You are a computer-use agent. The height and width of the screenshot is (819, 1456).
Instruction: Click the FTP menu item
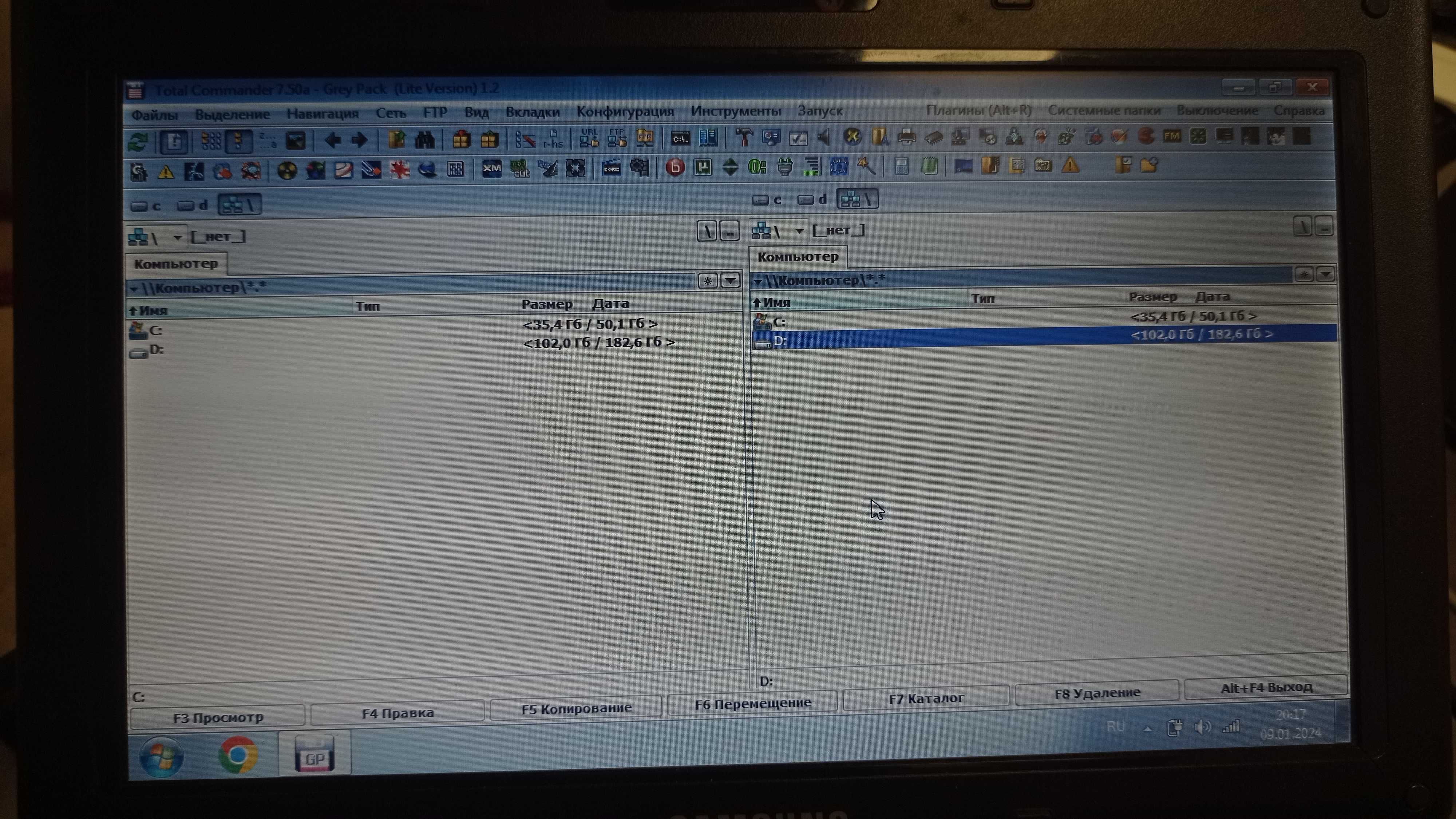433,111
